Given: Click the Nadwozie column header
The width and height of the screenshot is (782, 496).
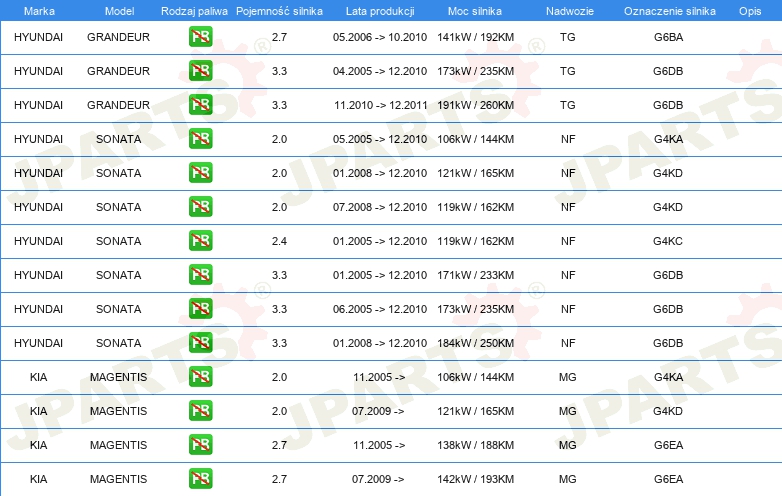Looking at the screenshot, I should (570, 11).
